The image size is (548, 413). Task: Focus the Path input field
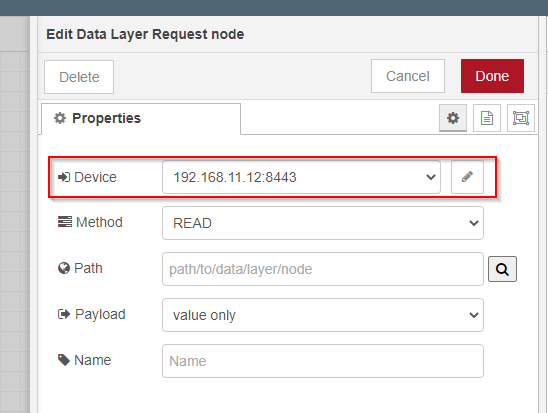click(323, 269)
